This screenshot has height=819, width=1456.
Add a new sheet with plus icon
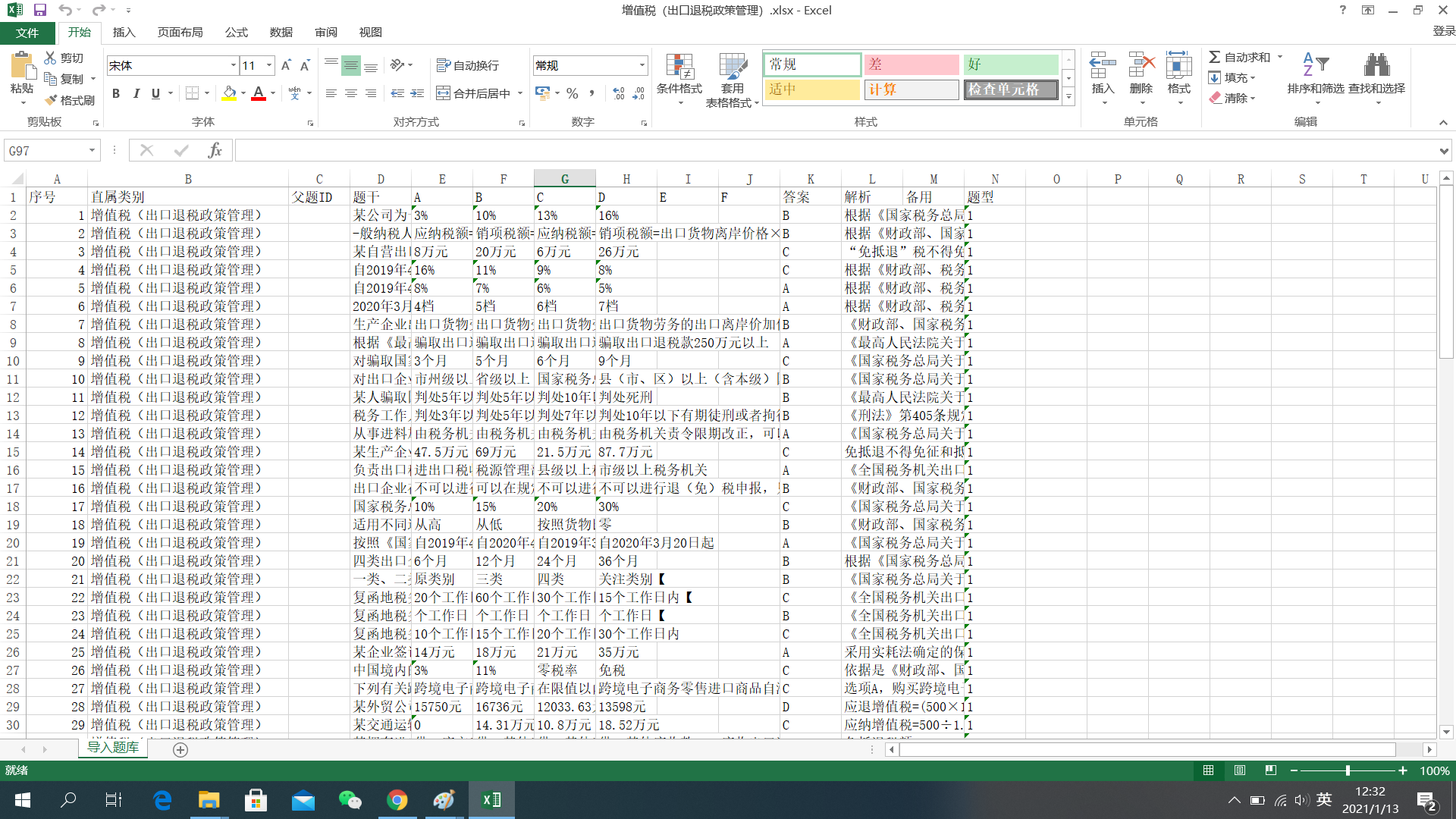pos(180,749)
